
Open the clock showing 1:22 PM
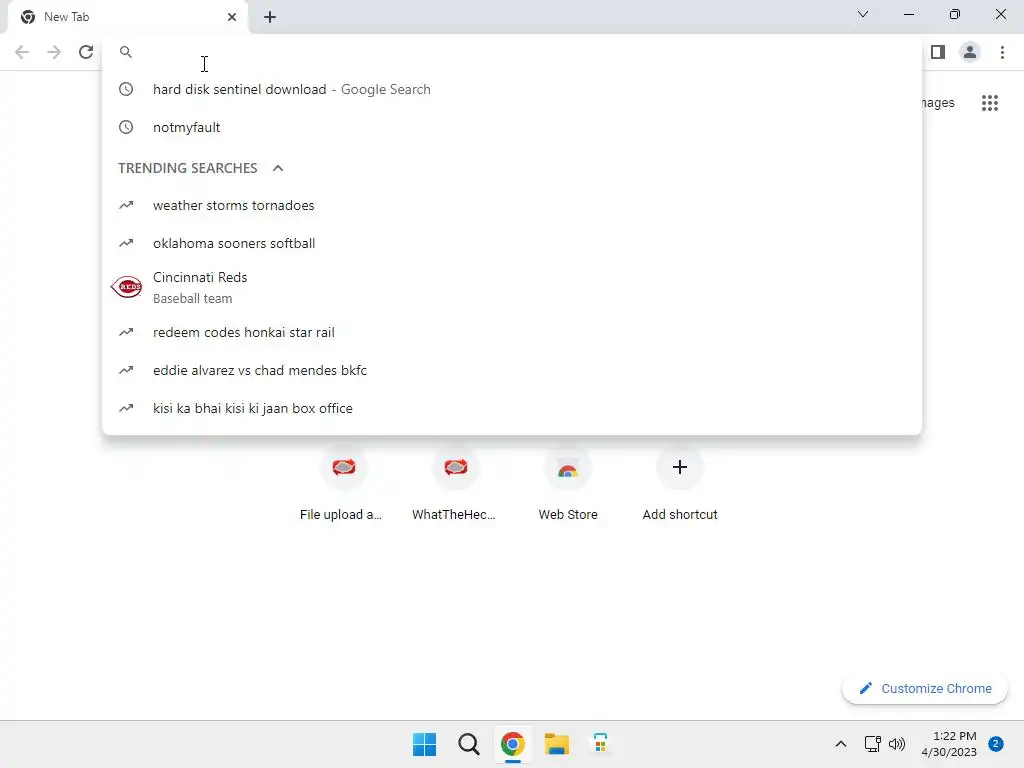point(949,744)
